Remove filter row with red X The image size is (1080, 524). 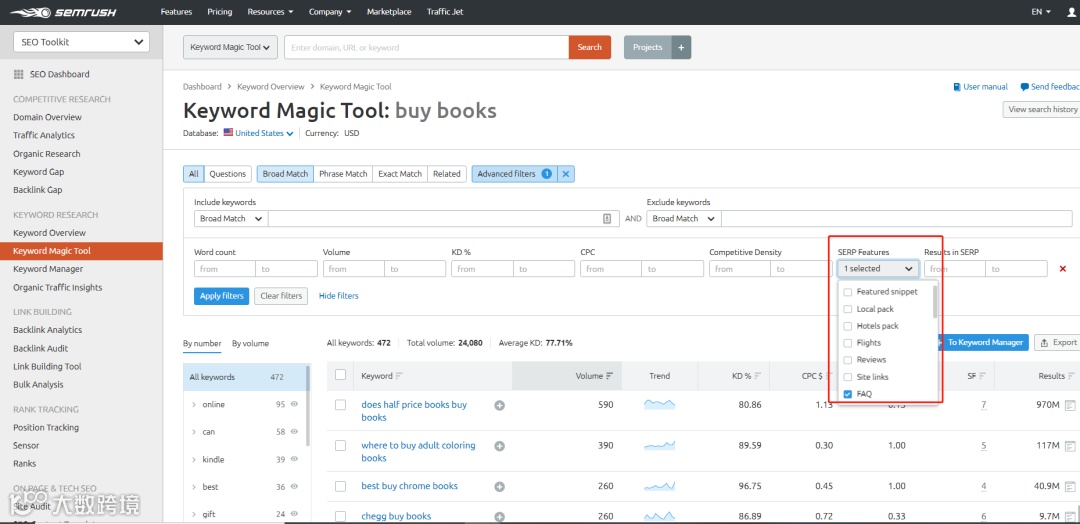(x=1063, y=269)
